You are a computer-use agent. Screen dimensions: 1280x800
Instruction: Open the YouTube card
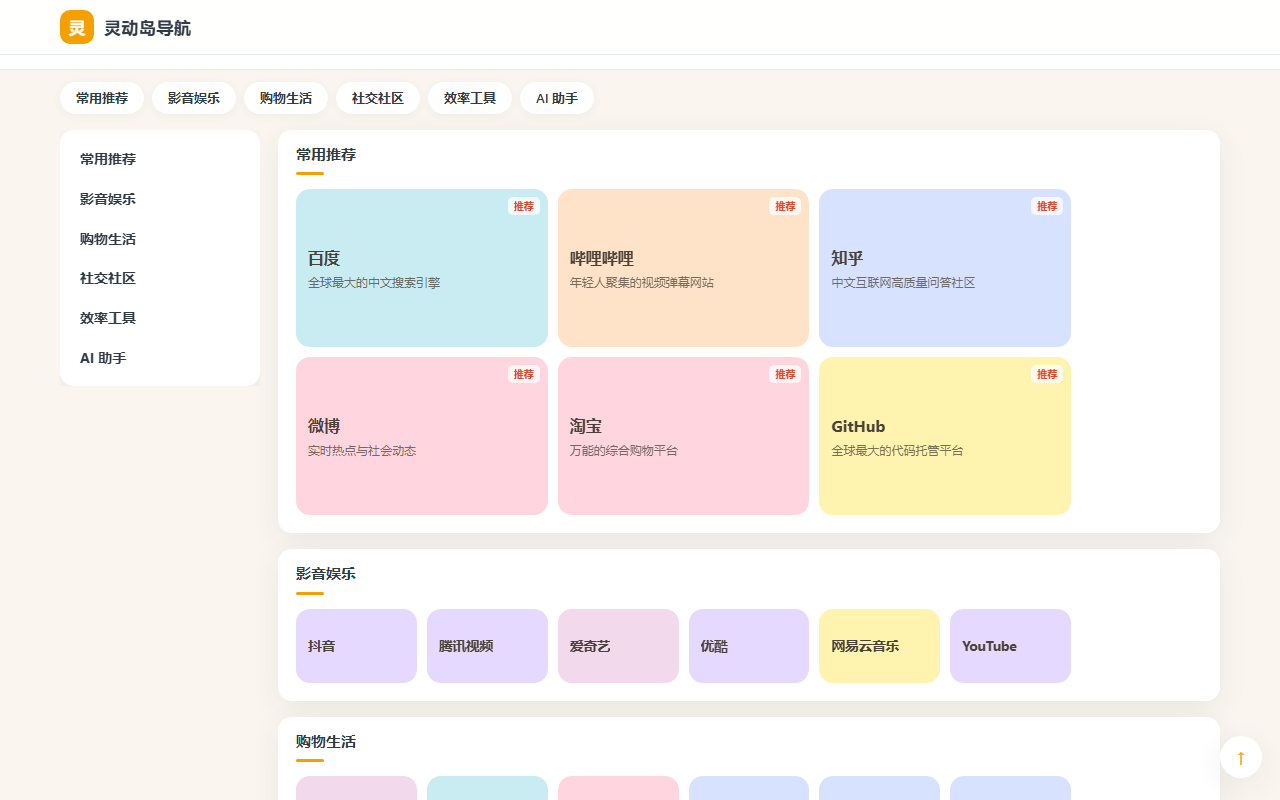[x=1010, y=646]
